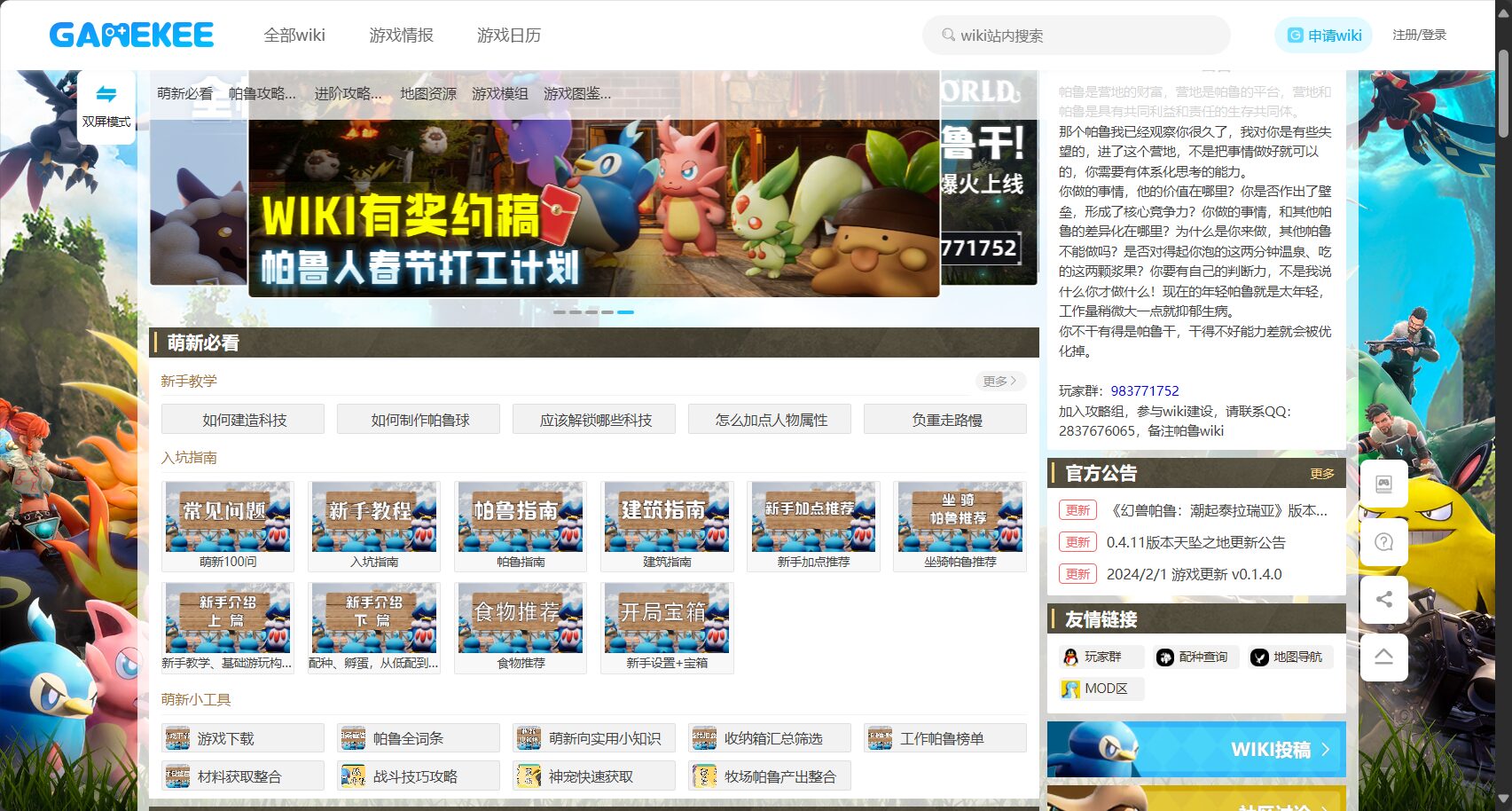Click the game controller icon on right edge

click(x=1383, y=485)
